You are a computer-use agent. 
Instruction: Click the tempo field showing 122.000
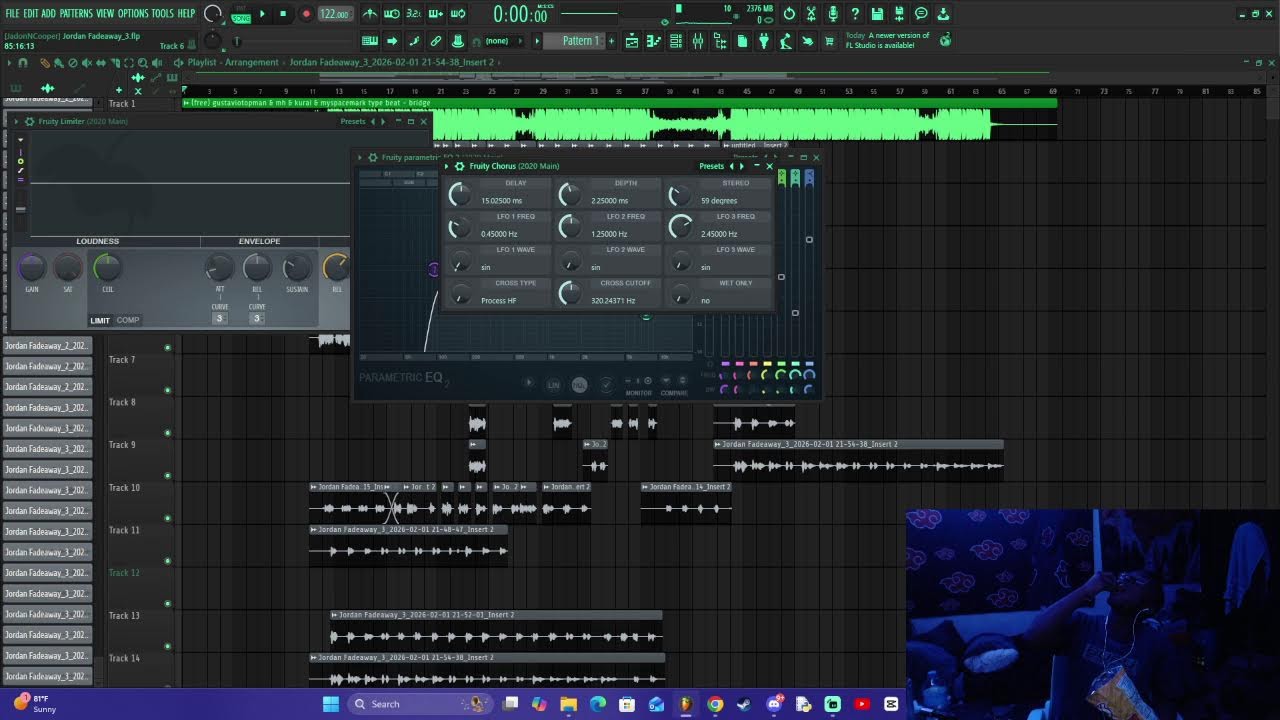click(334, 14)
